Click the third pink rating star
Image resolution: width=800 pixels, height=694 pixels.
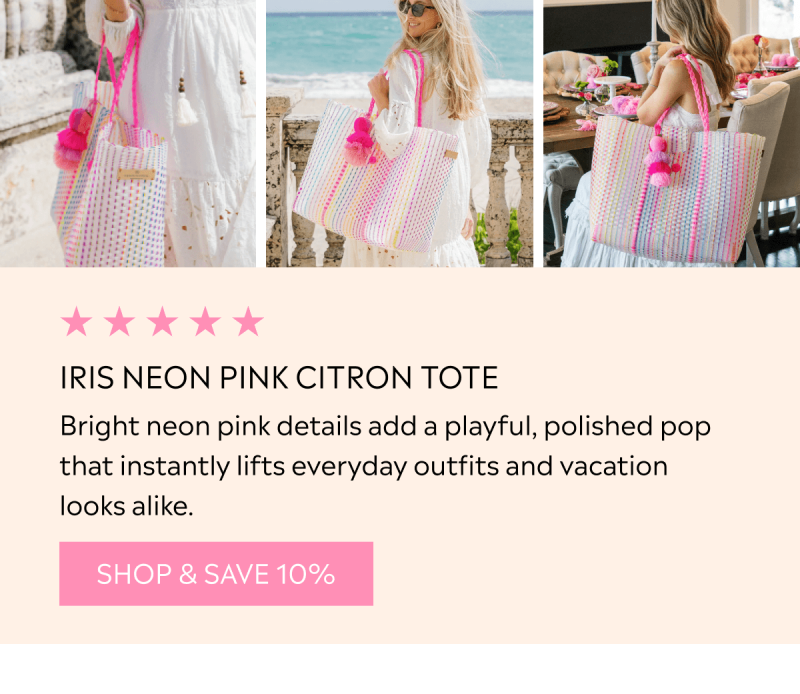tap(162, 321)
